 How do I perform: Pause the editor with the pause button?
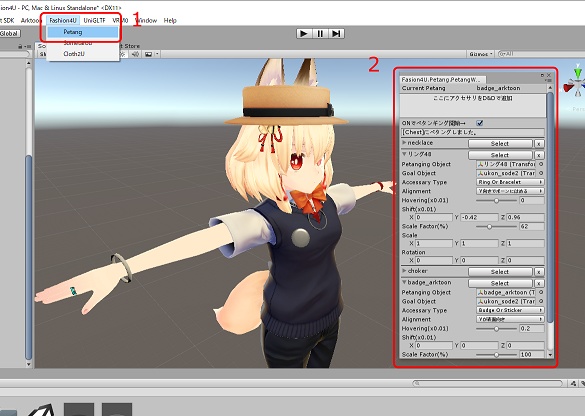320,34
